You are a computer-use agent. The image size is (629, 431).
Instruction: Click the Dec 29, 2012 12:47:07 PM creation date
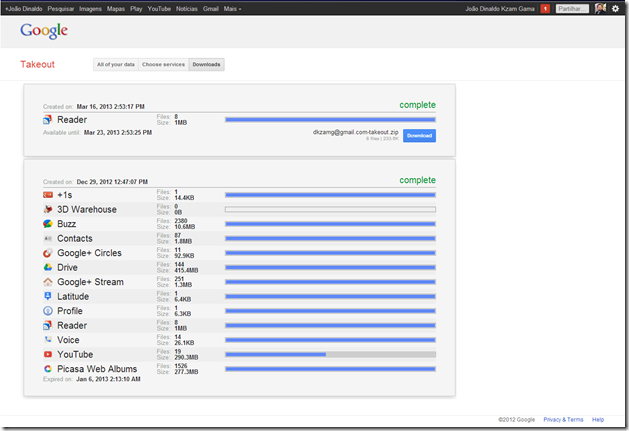pos(112,182)
